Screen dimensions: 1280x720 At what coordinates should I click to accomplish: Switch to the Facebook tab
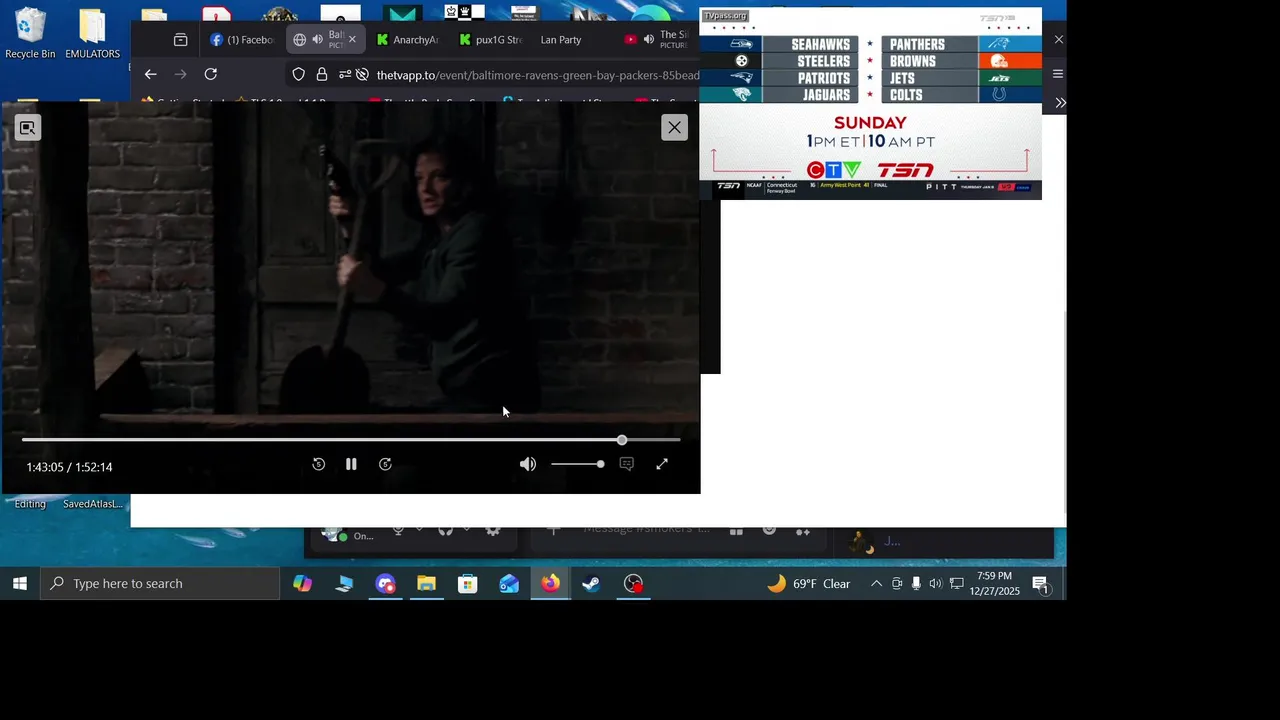tap(241, 40)
